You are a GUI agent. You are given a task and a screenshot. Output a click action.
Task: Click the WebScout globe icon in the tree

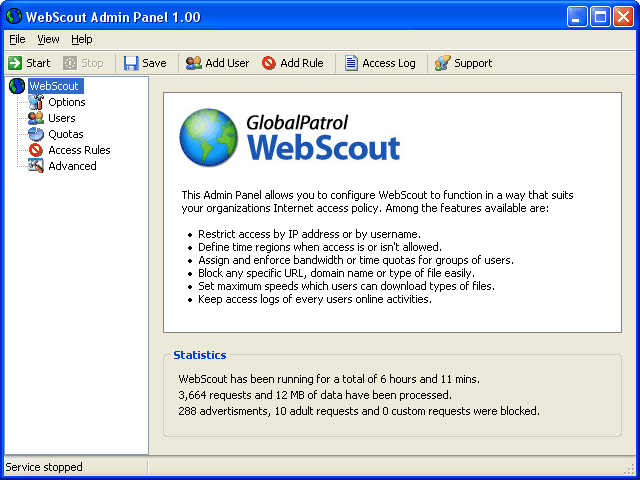17,86
